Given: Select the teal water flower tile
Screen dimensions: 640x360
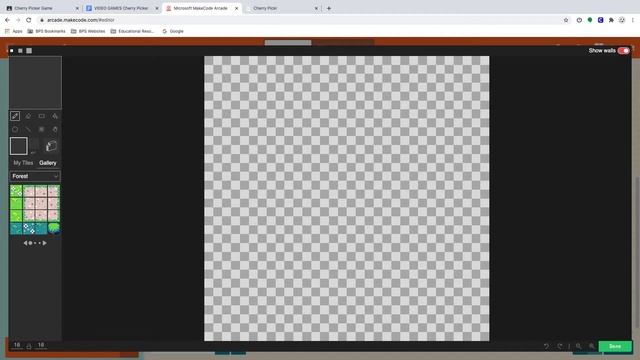Looking at the screenshot, I should [x=29, y=228].
